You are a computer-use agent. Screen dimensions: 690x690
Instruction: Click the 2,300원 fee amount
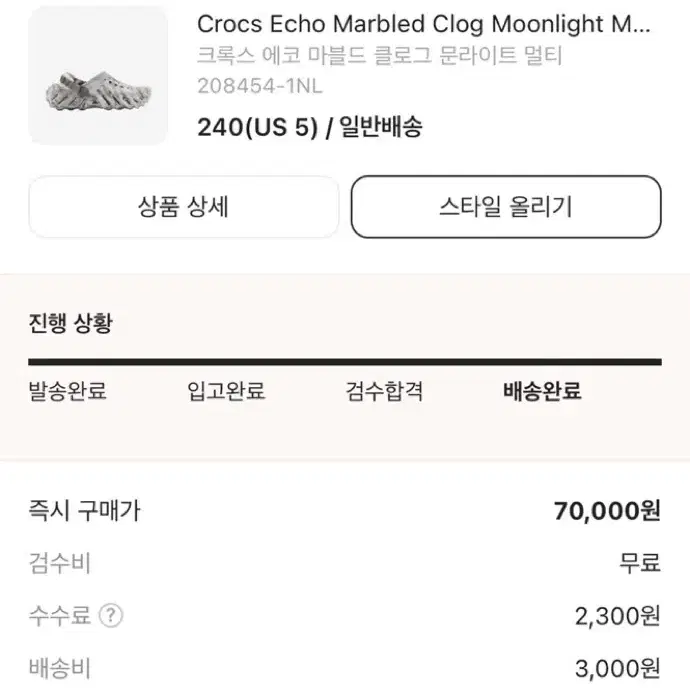(617, 616)
